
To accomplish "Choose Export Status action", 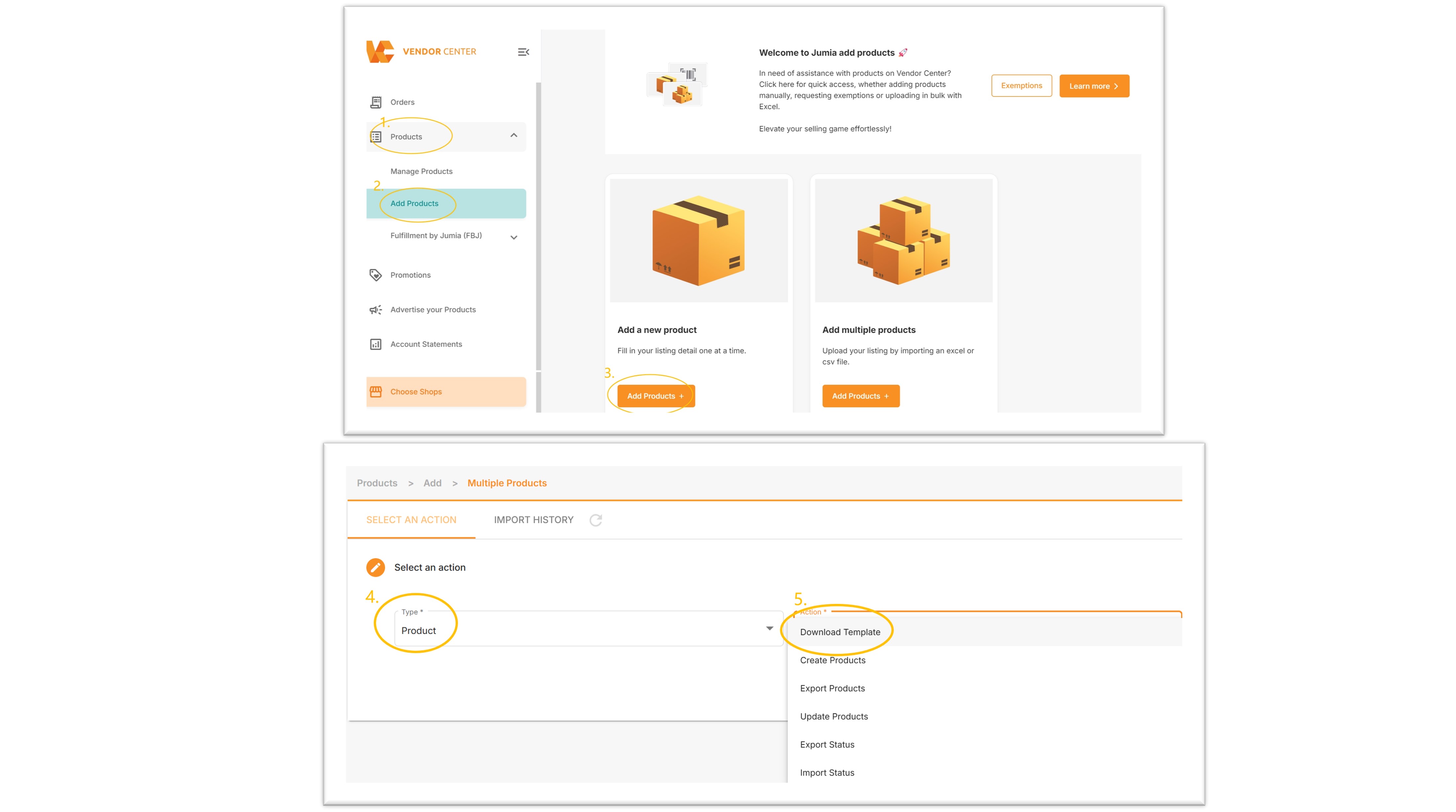I will [x=984, y=745].
